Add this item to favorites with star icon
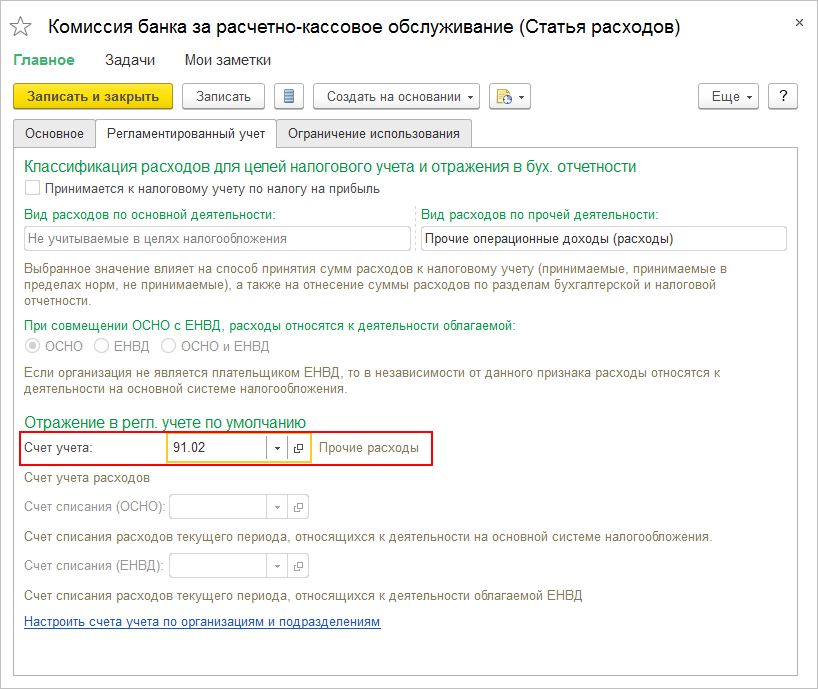818x689 pixels. coord(21,27)
